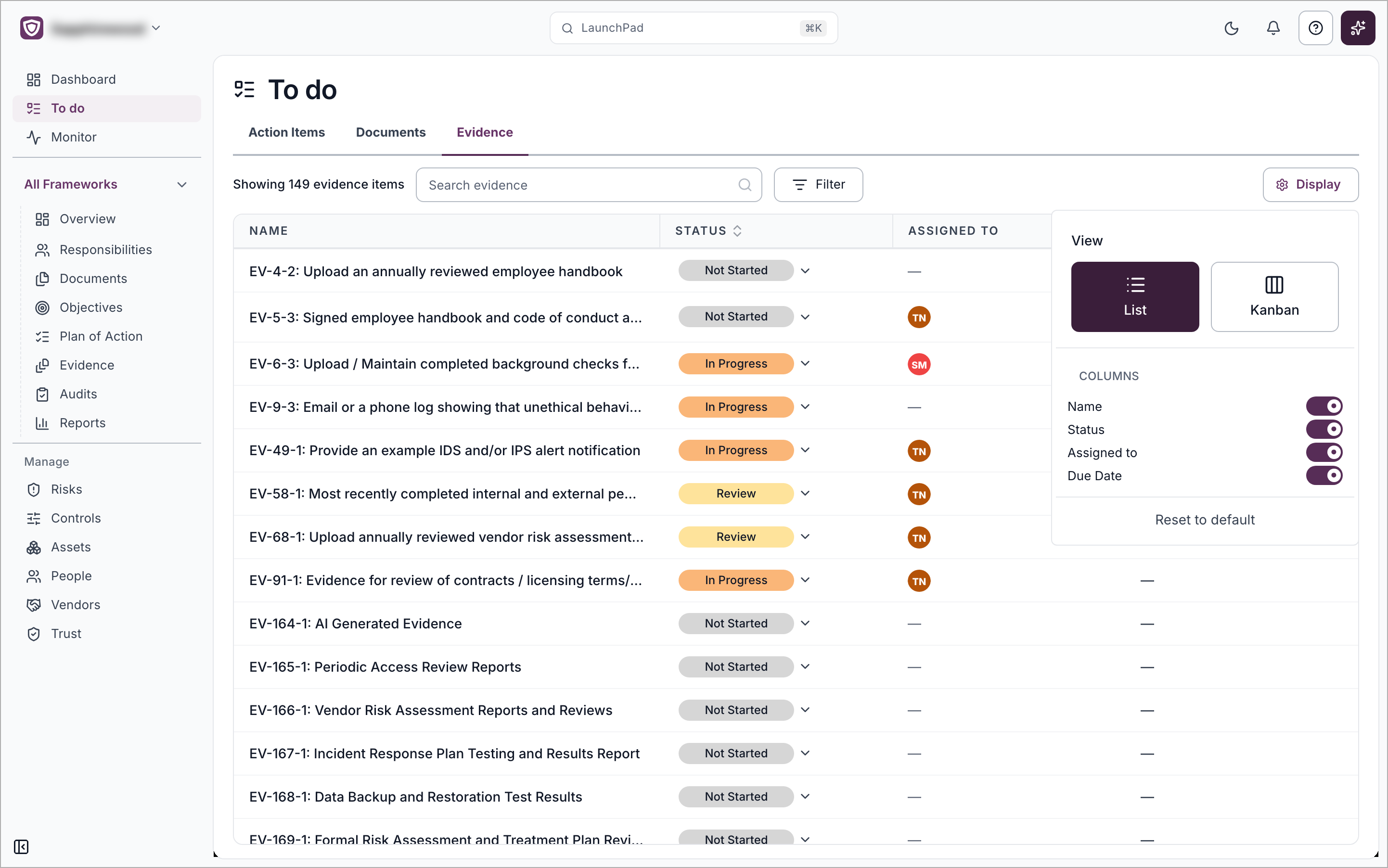Switch to Action Items tab
Screen dimensions: 1388x868
point(286,132)
